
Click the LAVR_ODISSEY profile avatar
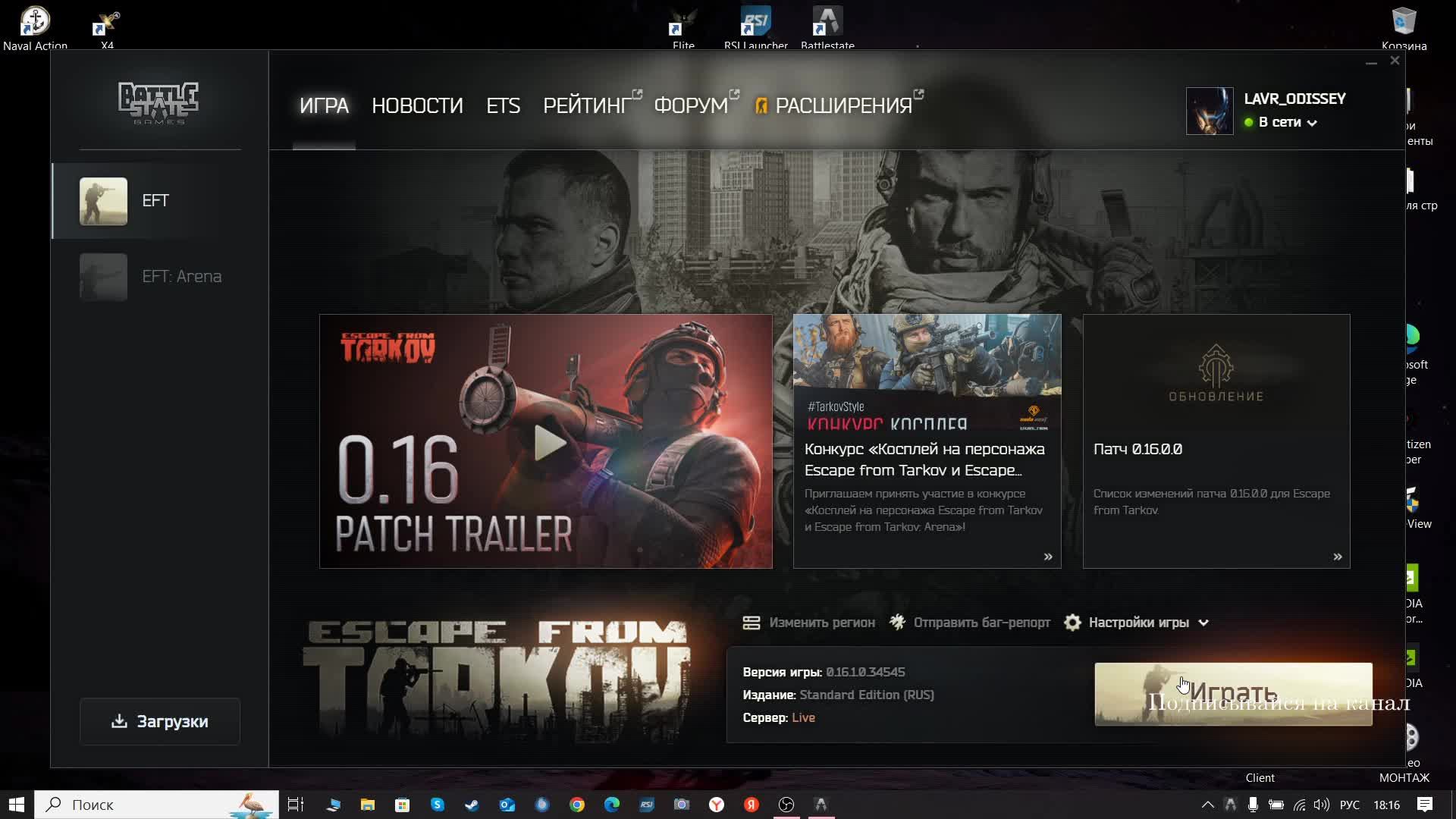point(1210,111)
